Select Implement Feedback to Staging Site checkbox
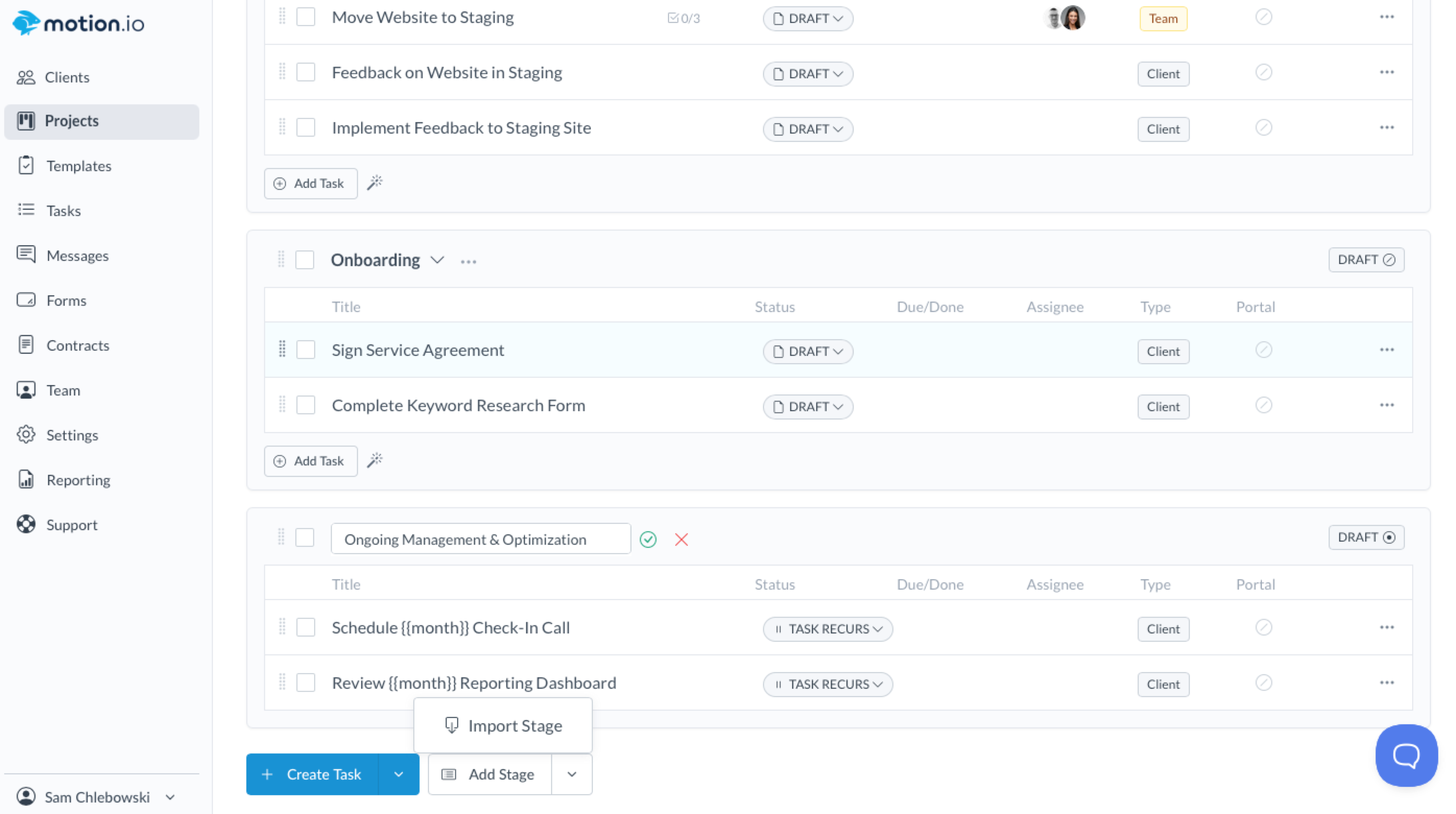This screenshot has height=814, width=1456. pyautogui.click(x=306, y=128)
